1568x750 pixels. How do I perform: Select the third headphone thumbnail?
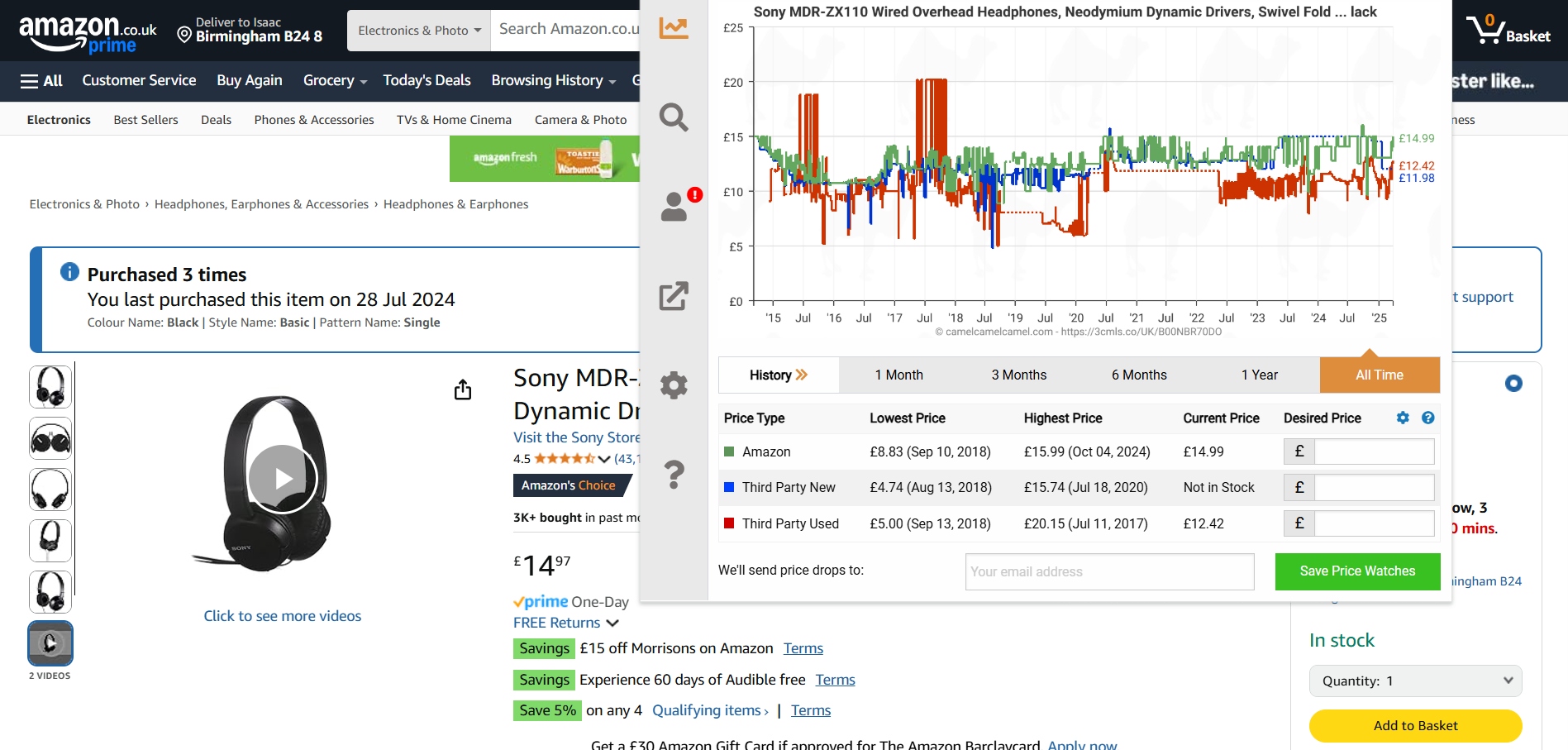tap(50, 489)
